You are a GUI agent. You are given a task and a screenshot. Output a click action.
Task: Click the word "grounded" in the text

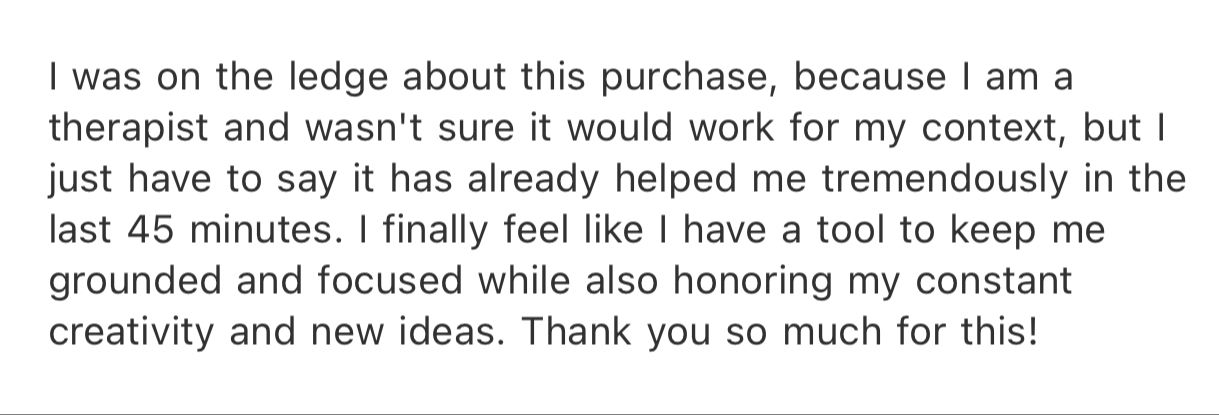134,282
